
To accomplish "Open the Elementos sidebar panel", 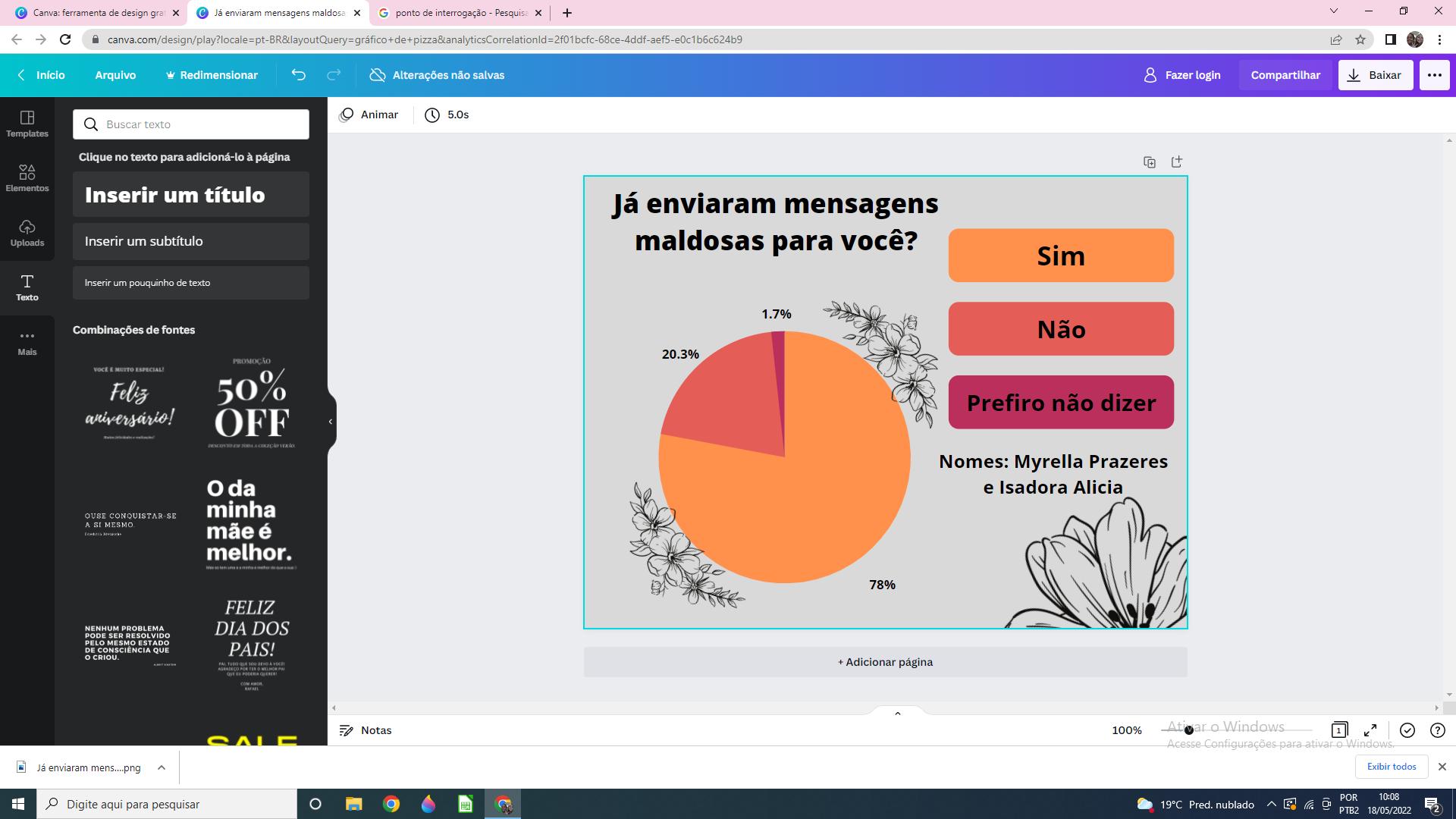I will (27, 178).
